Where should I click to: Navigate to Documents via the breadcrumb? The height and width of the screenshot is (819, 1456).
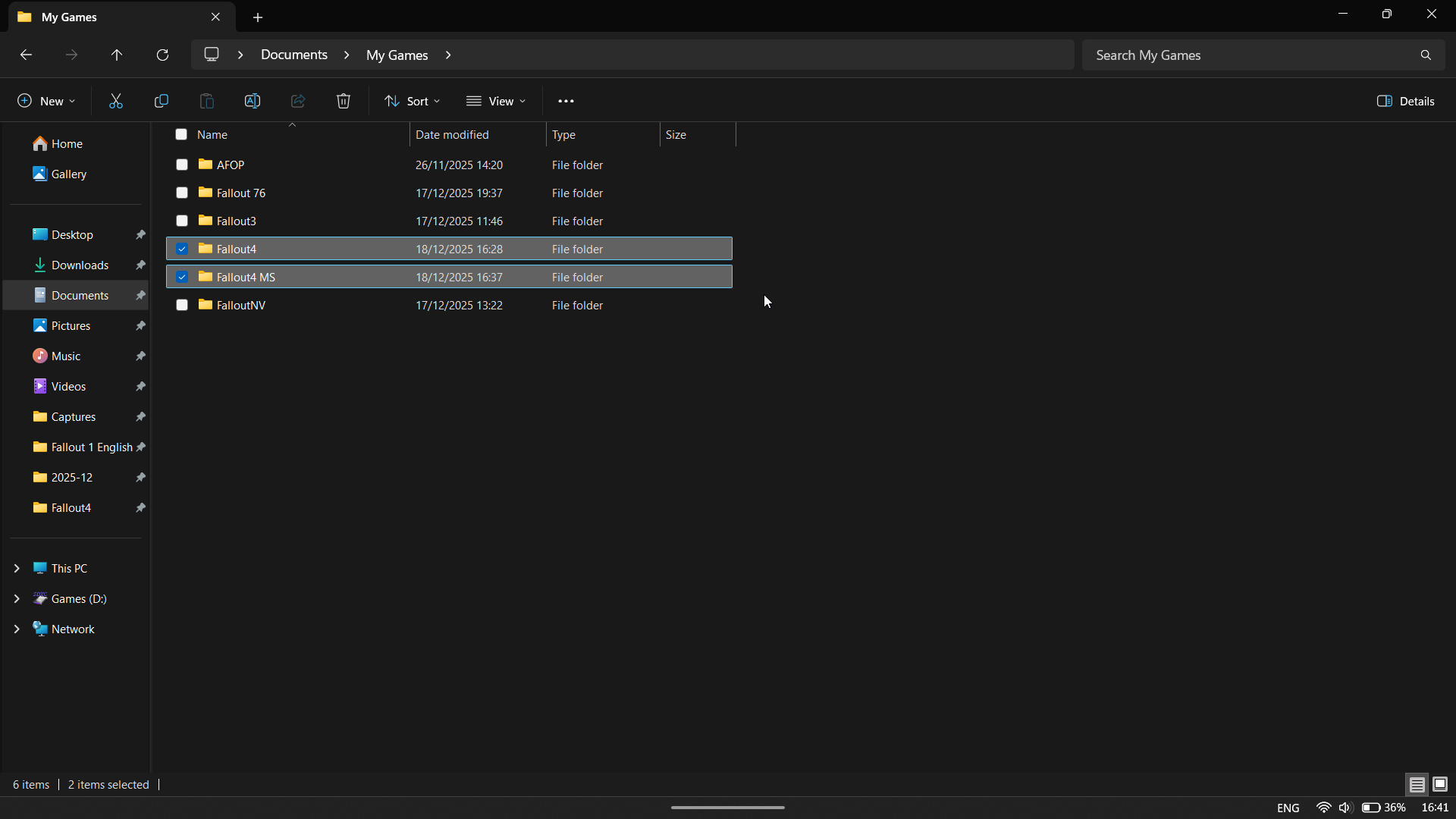click(294, 55)
